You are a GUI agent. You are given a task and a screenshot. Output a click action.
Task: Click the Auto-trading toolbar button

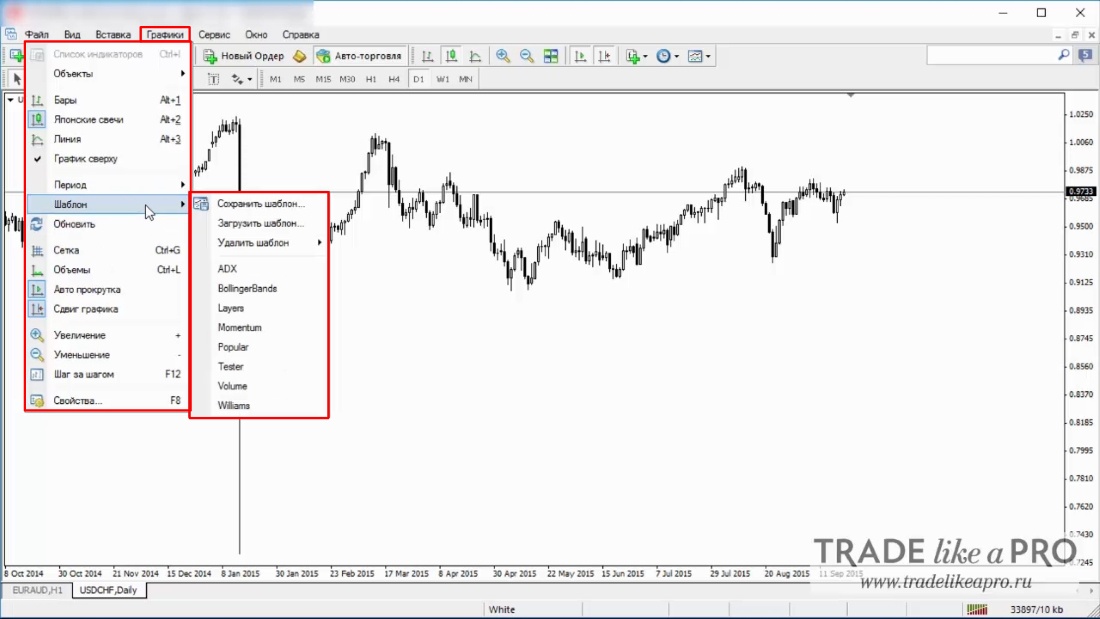[359, 56]
